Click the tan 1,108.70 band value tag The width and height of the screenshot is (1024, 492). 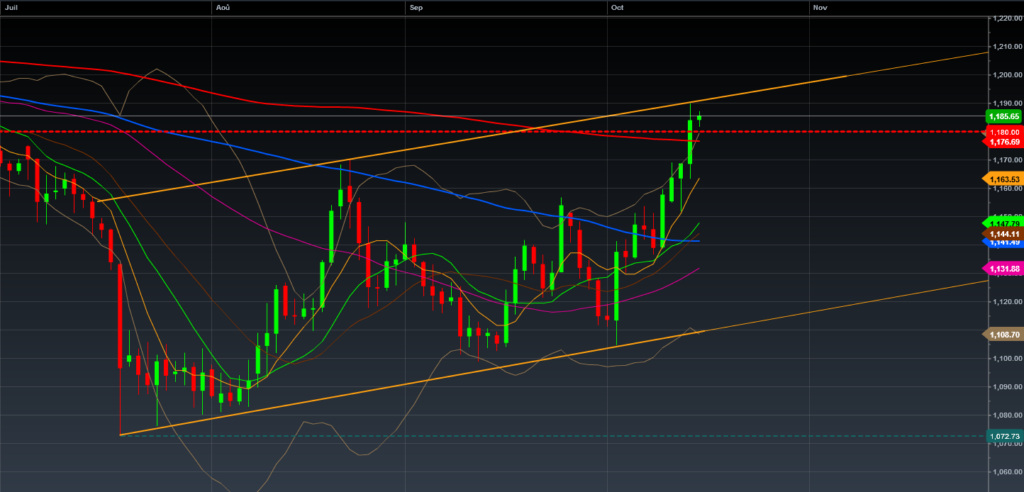tap(1003, 335)
